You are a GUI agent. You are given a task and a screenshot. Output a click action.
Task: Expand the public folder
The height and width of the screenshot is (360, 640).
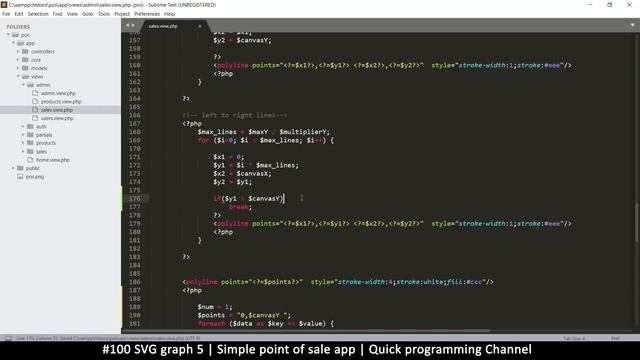(x=13, y=168)
